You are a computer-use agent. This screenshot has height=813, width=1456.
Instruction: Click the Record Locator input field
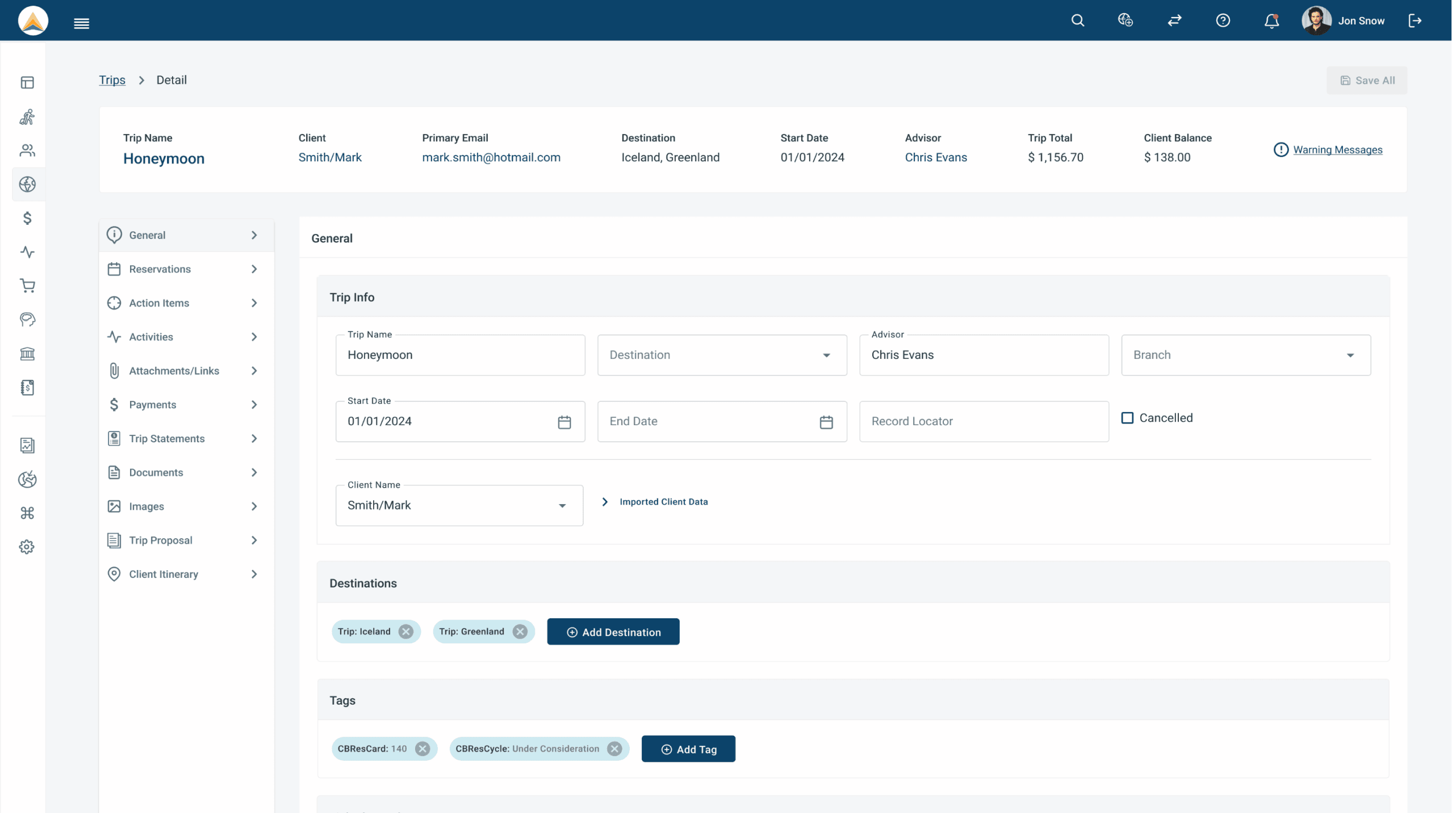point(984,422)
